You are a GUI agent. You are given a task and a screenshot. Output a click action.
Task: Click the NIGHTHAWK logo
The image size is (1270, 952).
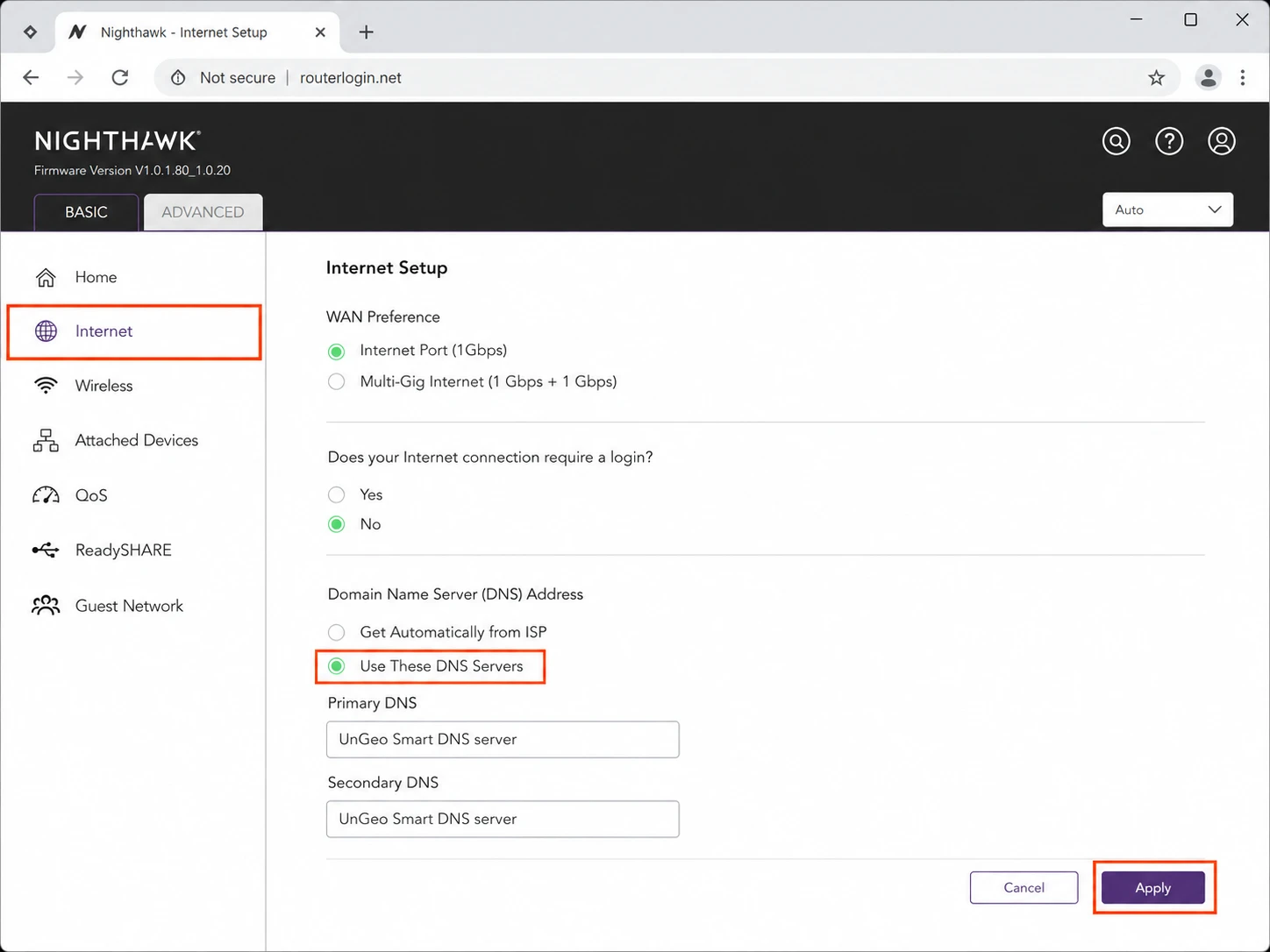(x=118, y=140)
